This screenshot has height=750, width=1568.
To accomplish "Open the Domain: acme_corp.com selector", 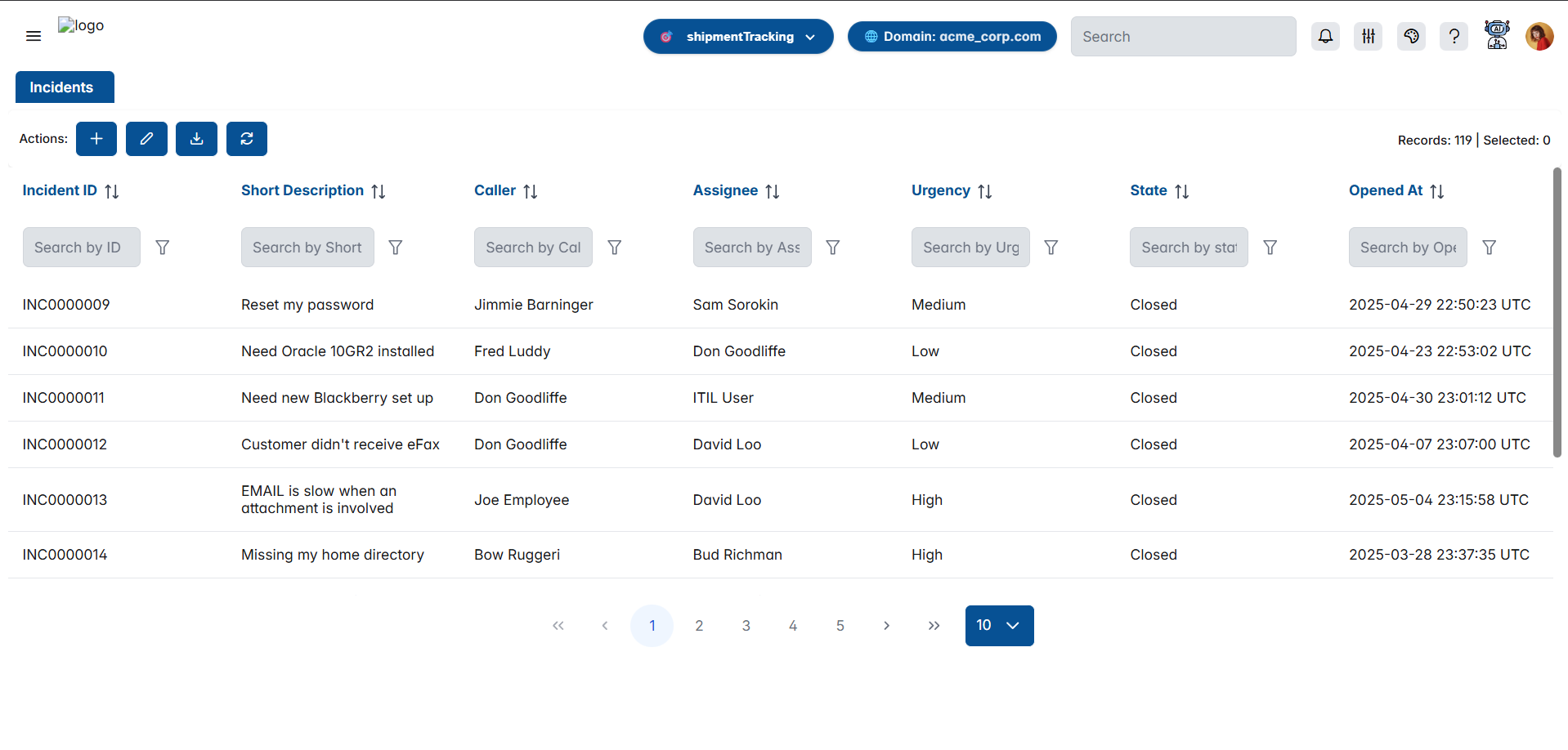I will pyautogui.click(x=951, y=36).
